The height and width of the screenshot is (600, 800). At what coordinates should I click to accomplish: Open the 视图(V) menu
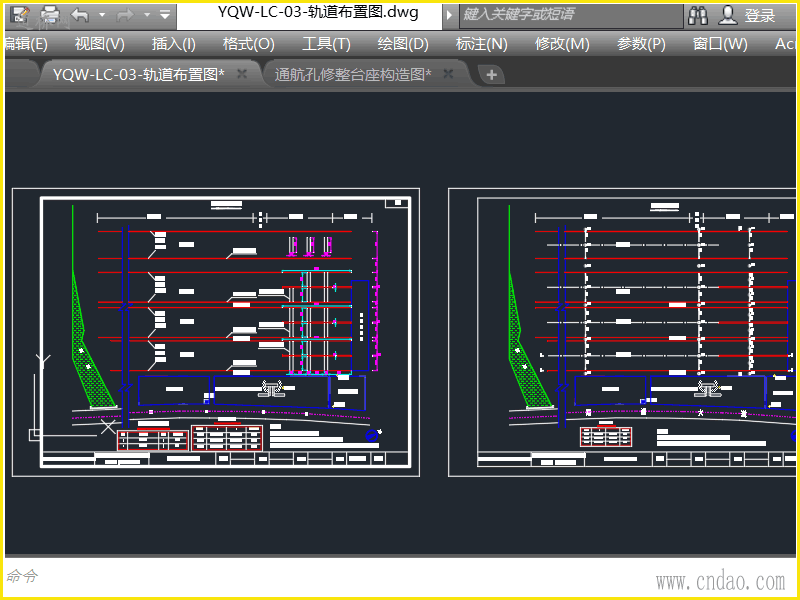99,44
